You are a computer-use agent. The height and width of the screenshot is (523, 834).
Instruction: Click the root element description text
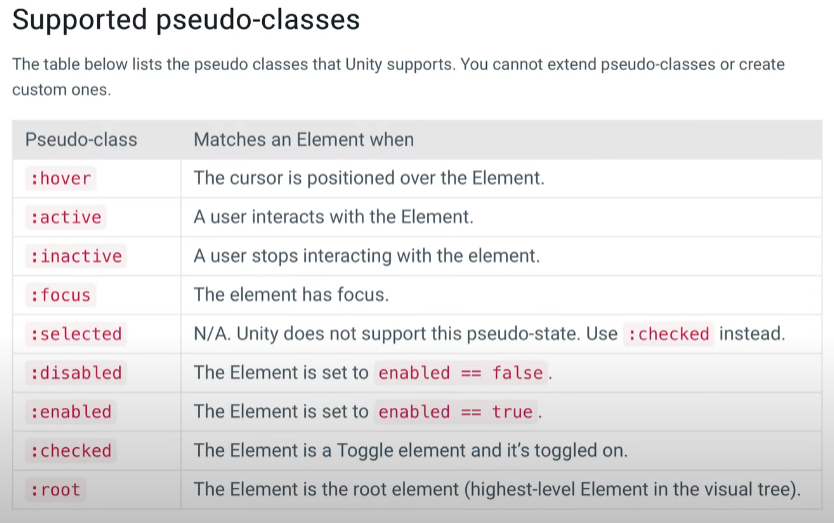pos(497,490)
